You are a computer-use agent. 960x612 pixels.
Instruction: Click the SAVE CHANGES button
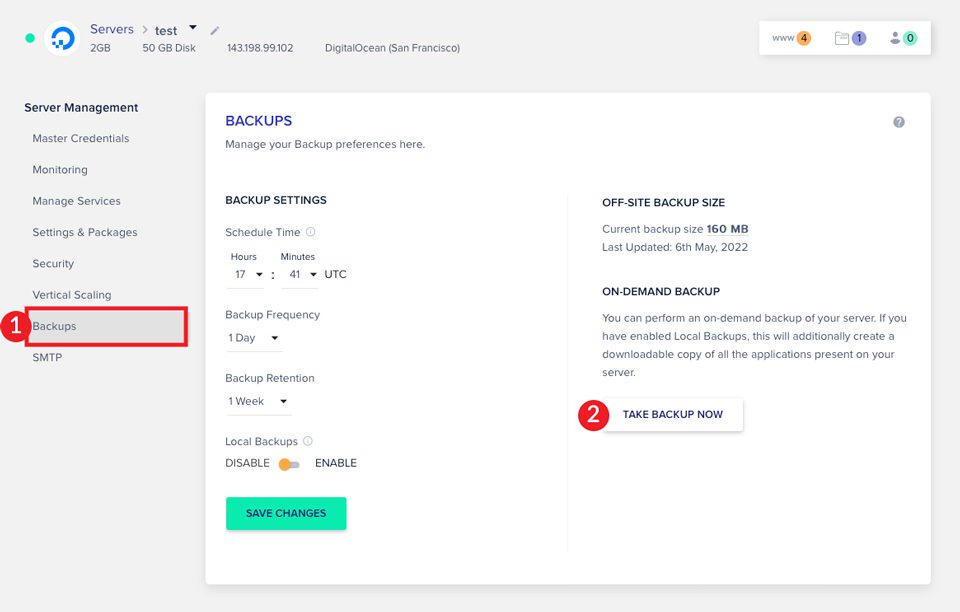286,513
